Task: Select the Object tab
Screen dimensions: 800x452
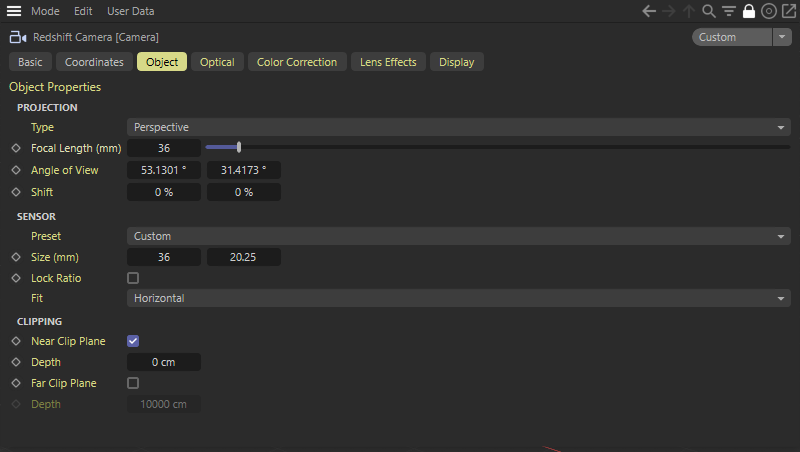Action: 162,62
